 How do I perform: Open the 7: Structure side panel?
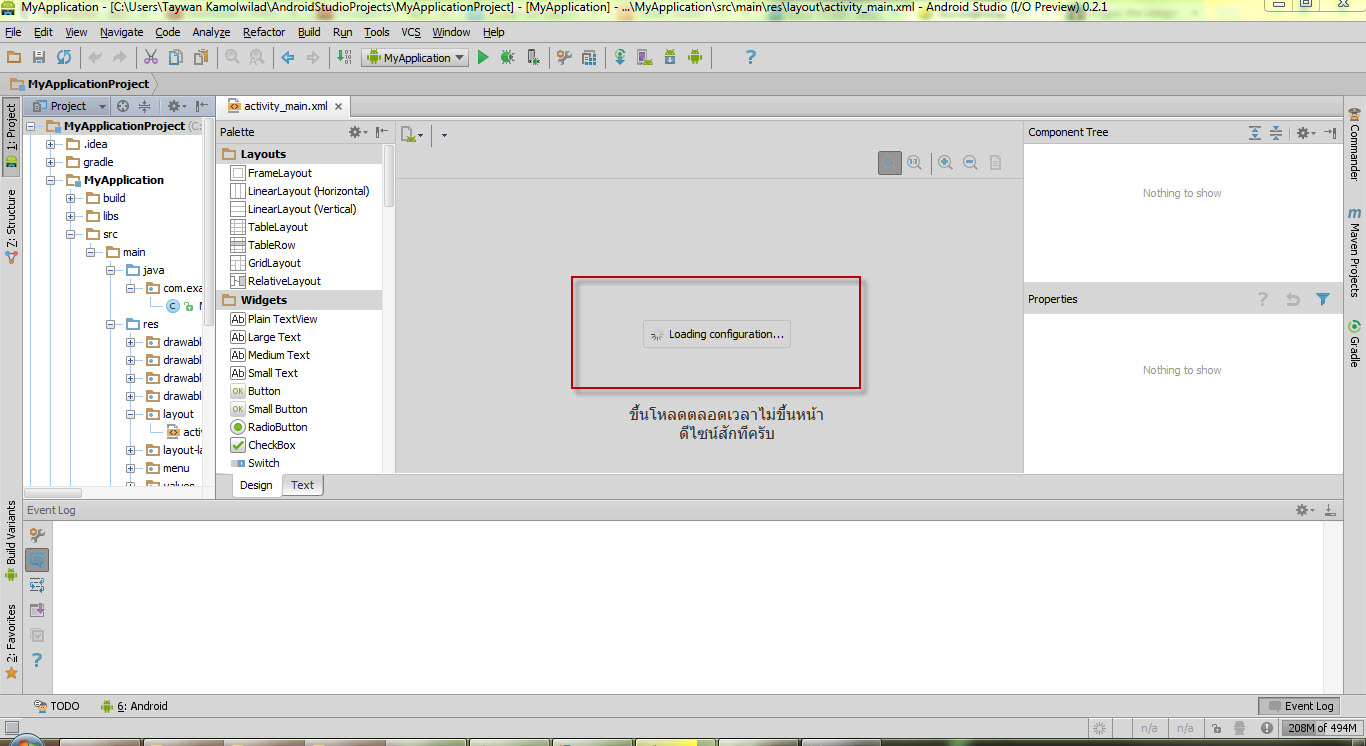[x=11, y=225]
